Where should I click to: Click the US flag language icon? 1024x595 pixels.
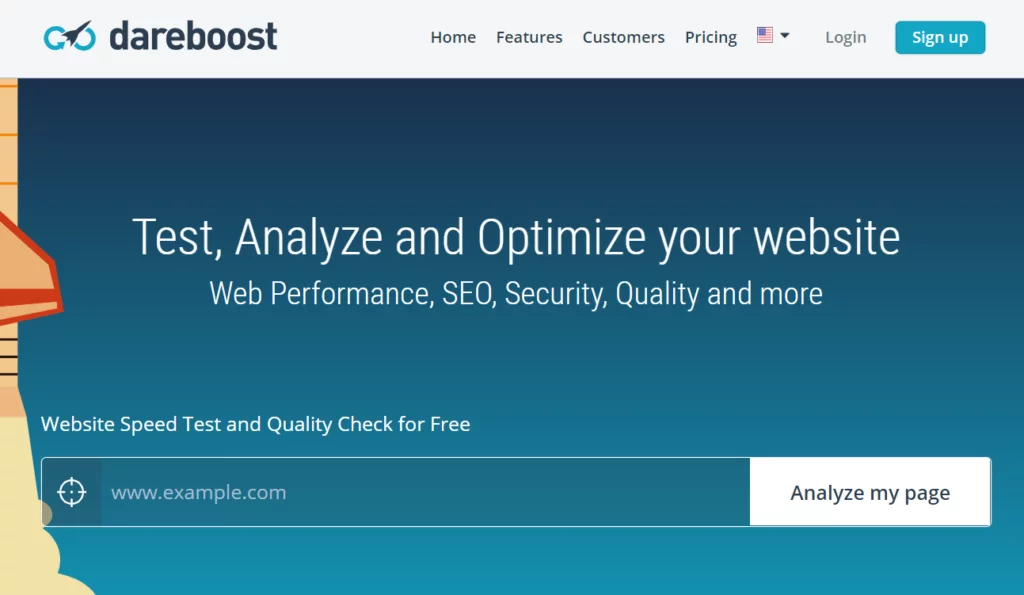tap(765, 35)
